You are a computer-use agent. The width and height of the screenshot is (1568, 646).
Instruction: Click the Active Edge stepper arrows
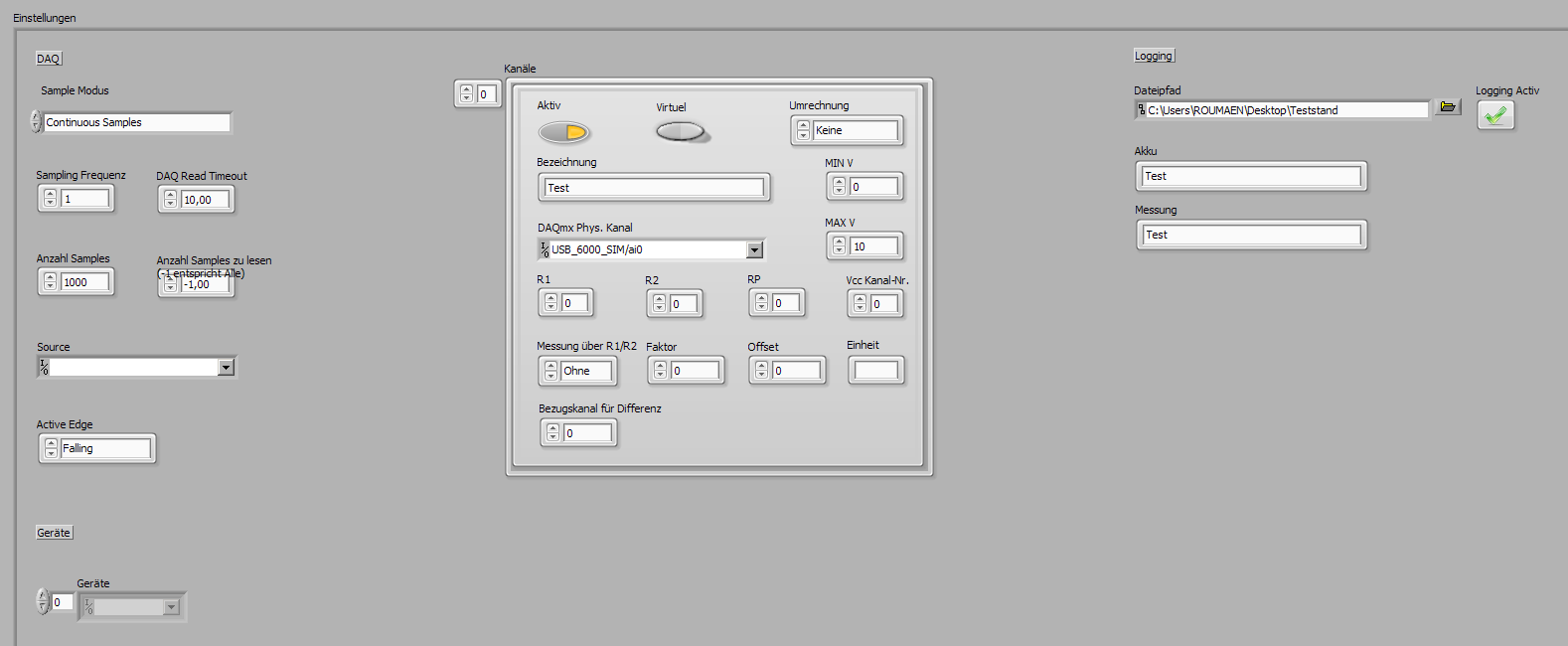[x=52, y=448]
